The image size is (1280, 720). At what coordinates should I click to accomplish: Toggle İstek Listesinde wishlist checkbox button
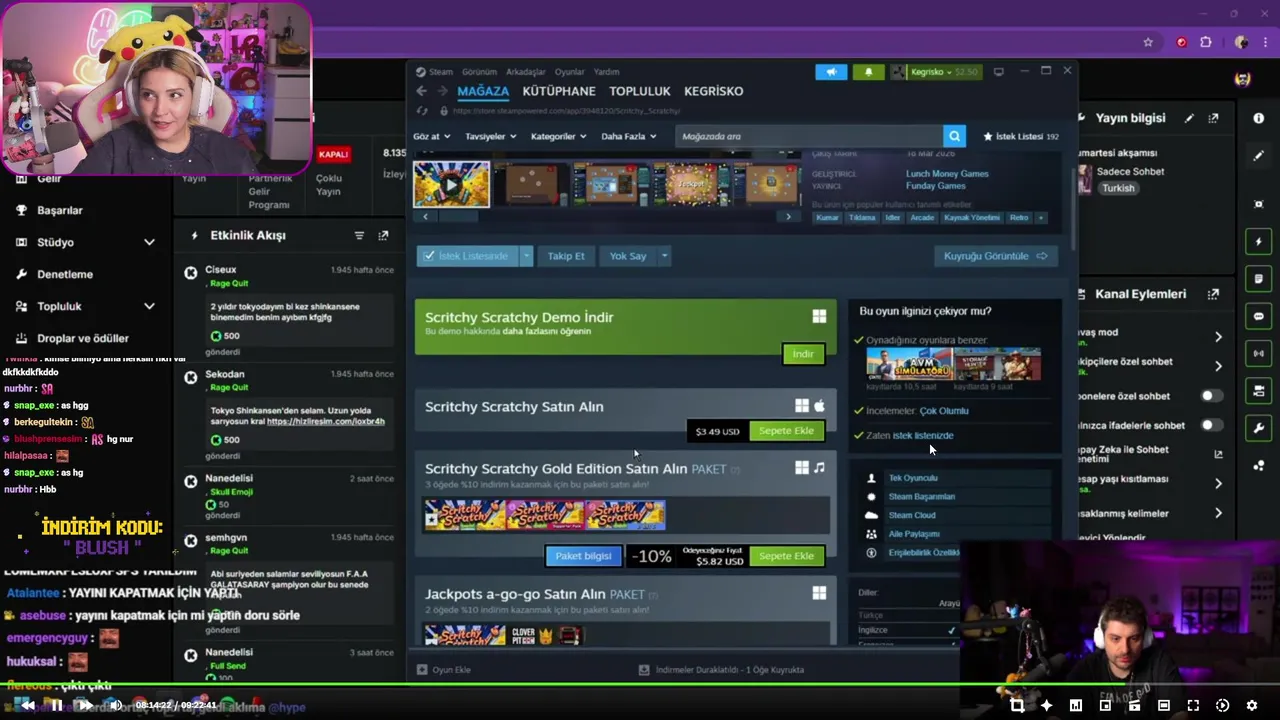467,256
